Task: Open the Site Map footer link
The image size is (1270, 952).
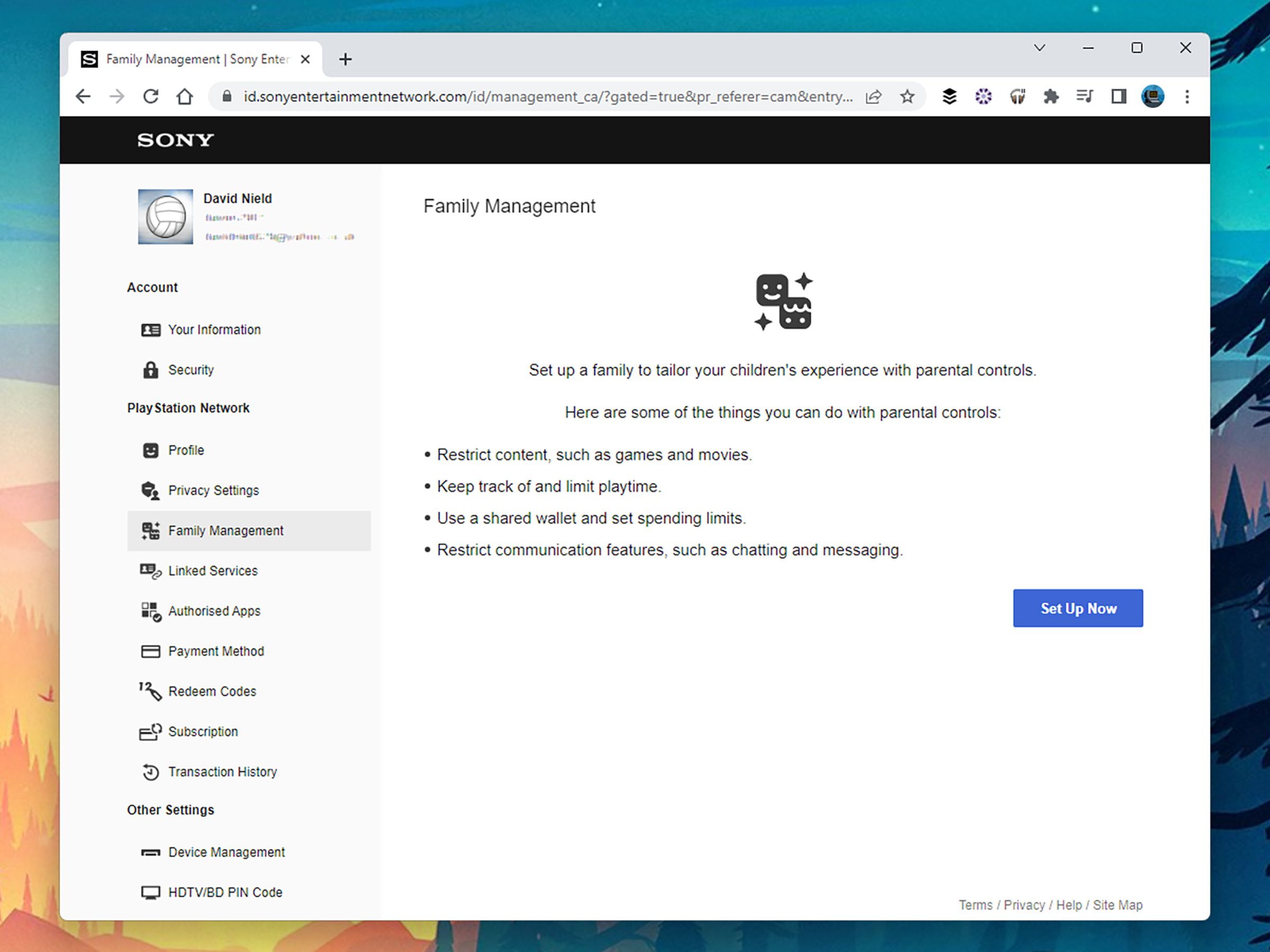Action: tap(1117, 905)
